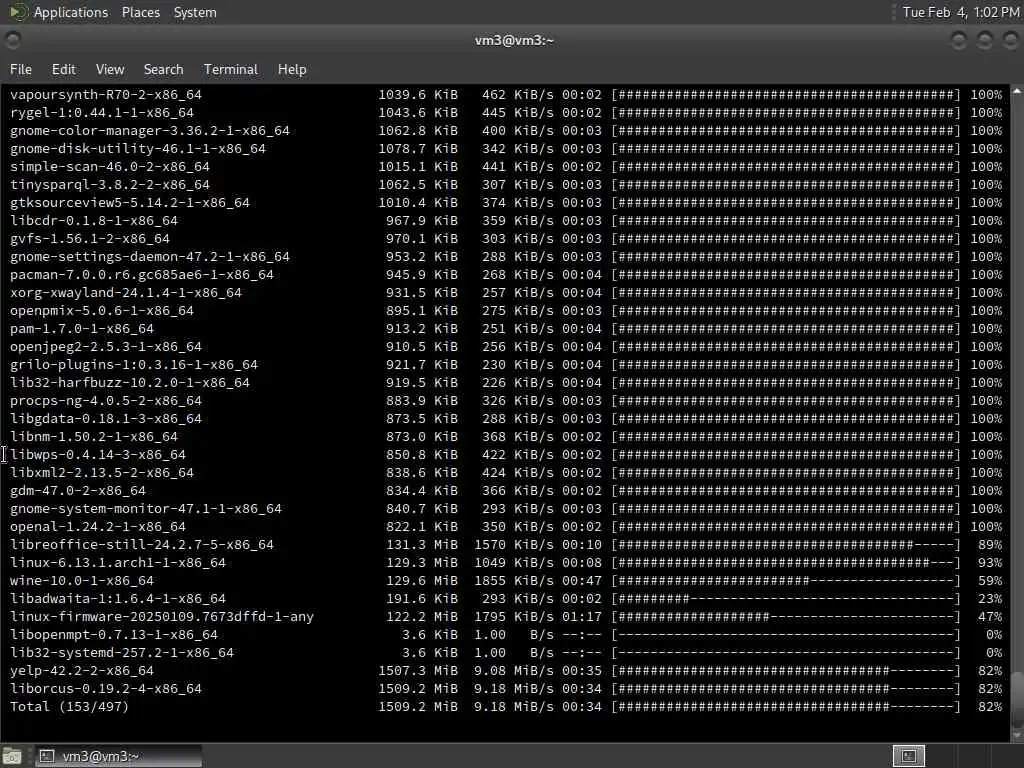Click wine-10.0-1-x86_64 text
Image resolution: width=1024 pixels, height=768 pixels.
coord(82,581)
